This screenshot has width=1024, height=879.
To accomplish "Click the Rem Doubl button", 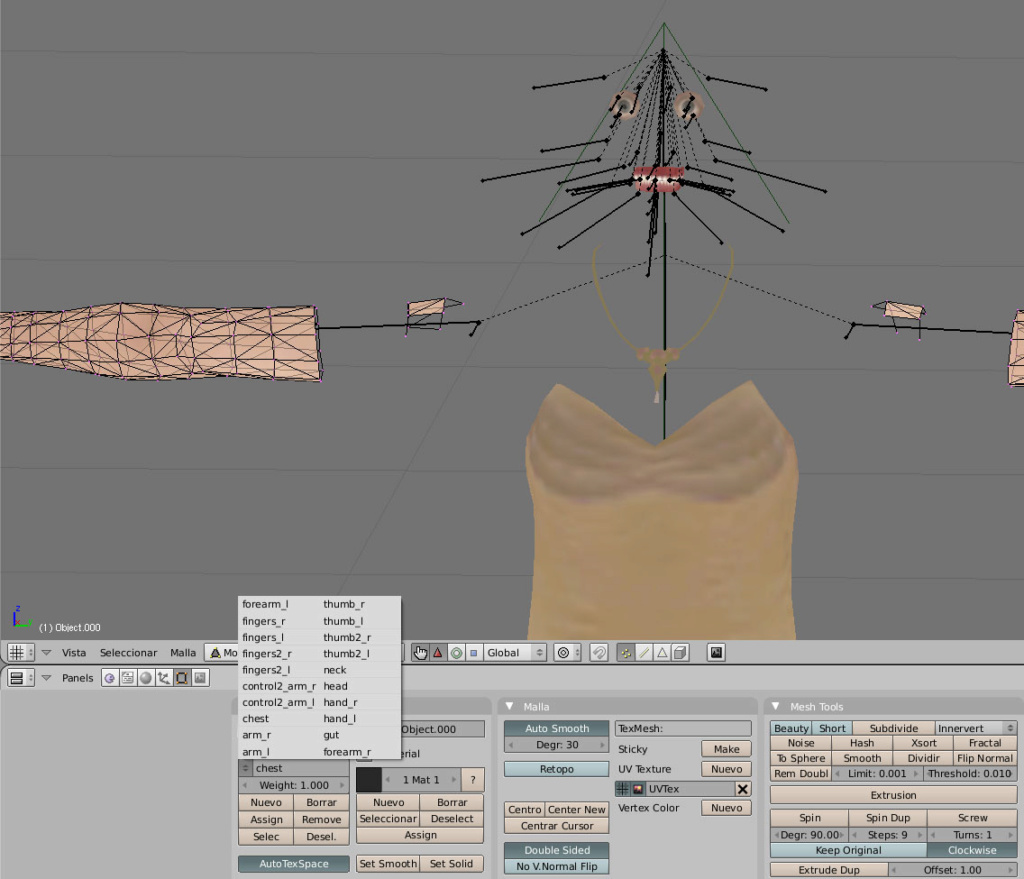I will pos(801,773).
